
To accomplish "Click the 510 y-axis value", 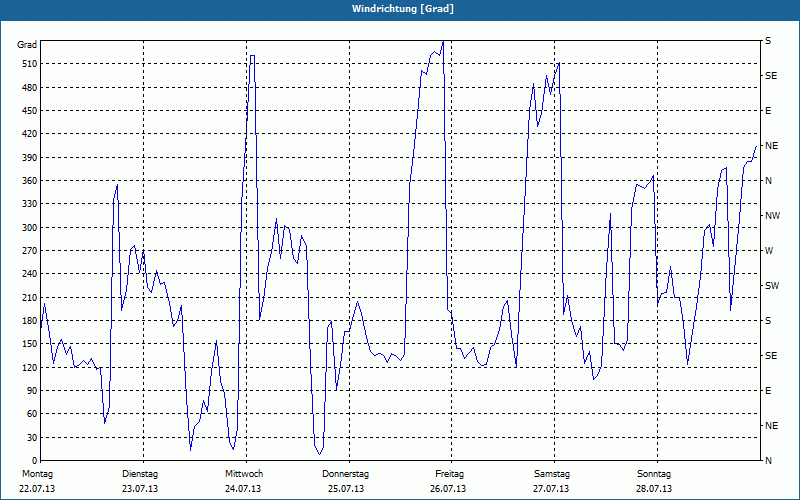I will [x=30, y=64].
